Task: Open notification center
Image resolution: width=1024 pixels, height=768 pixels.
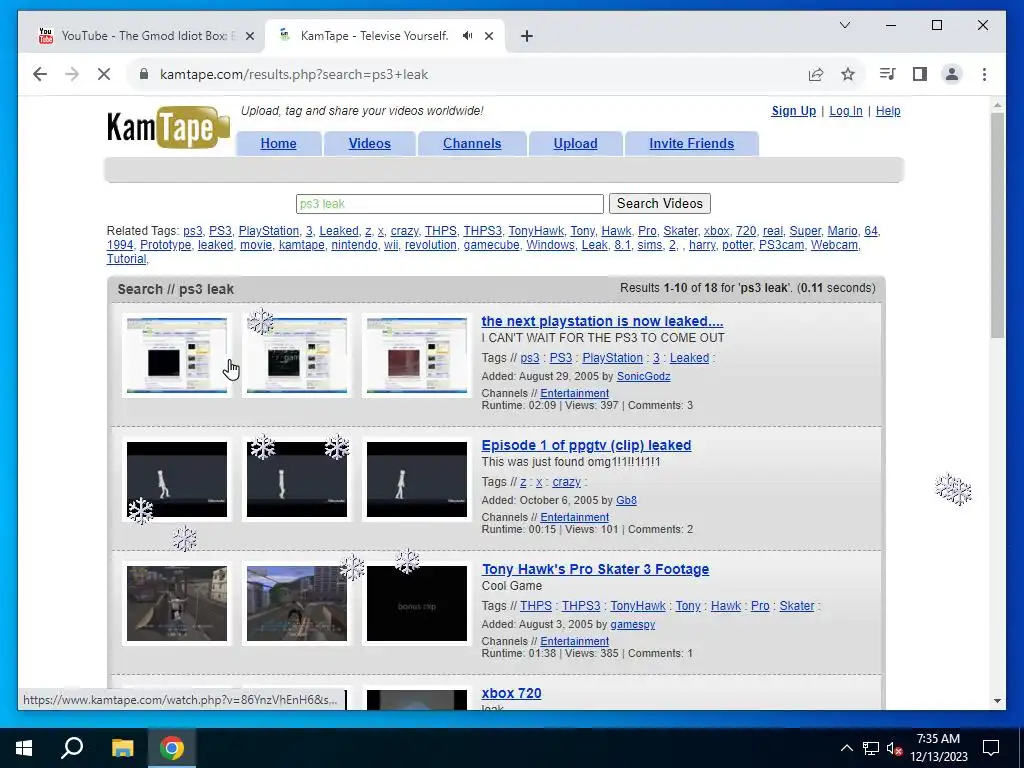Action: click(991, 748)
